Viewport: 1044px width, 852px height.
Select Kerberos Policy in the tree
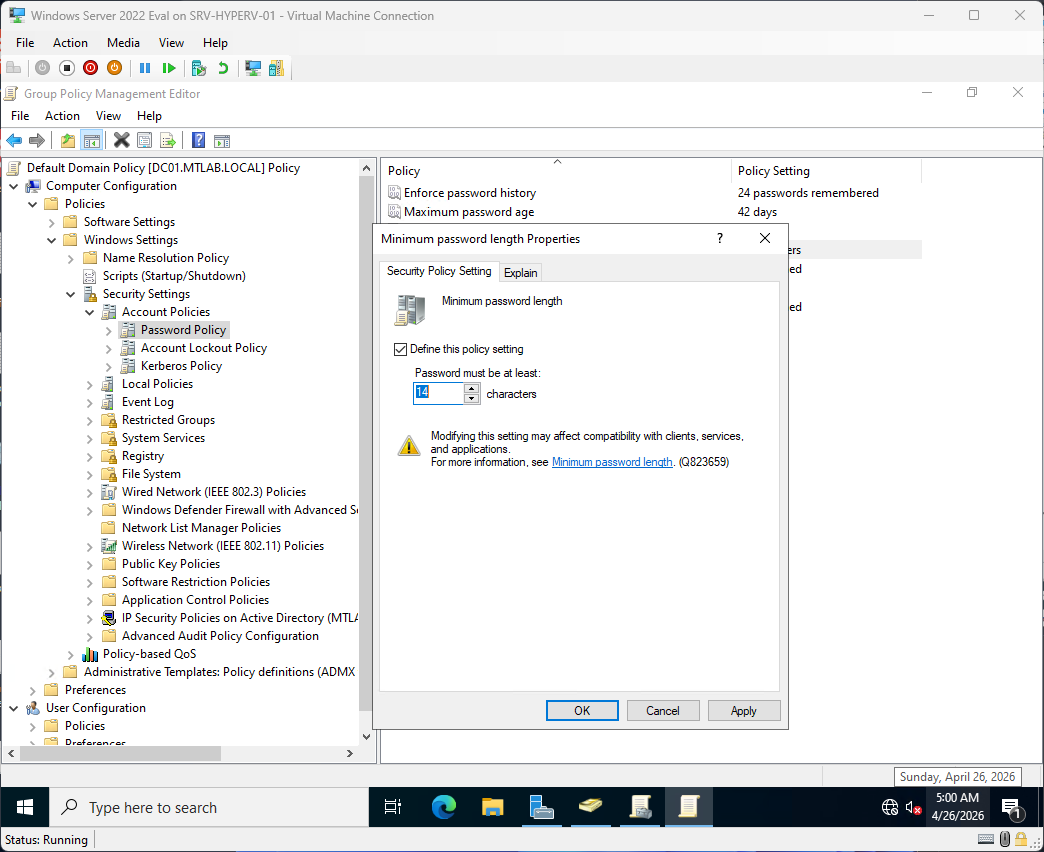(181, 366)
